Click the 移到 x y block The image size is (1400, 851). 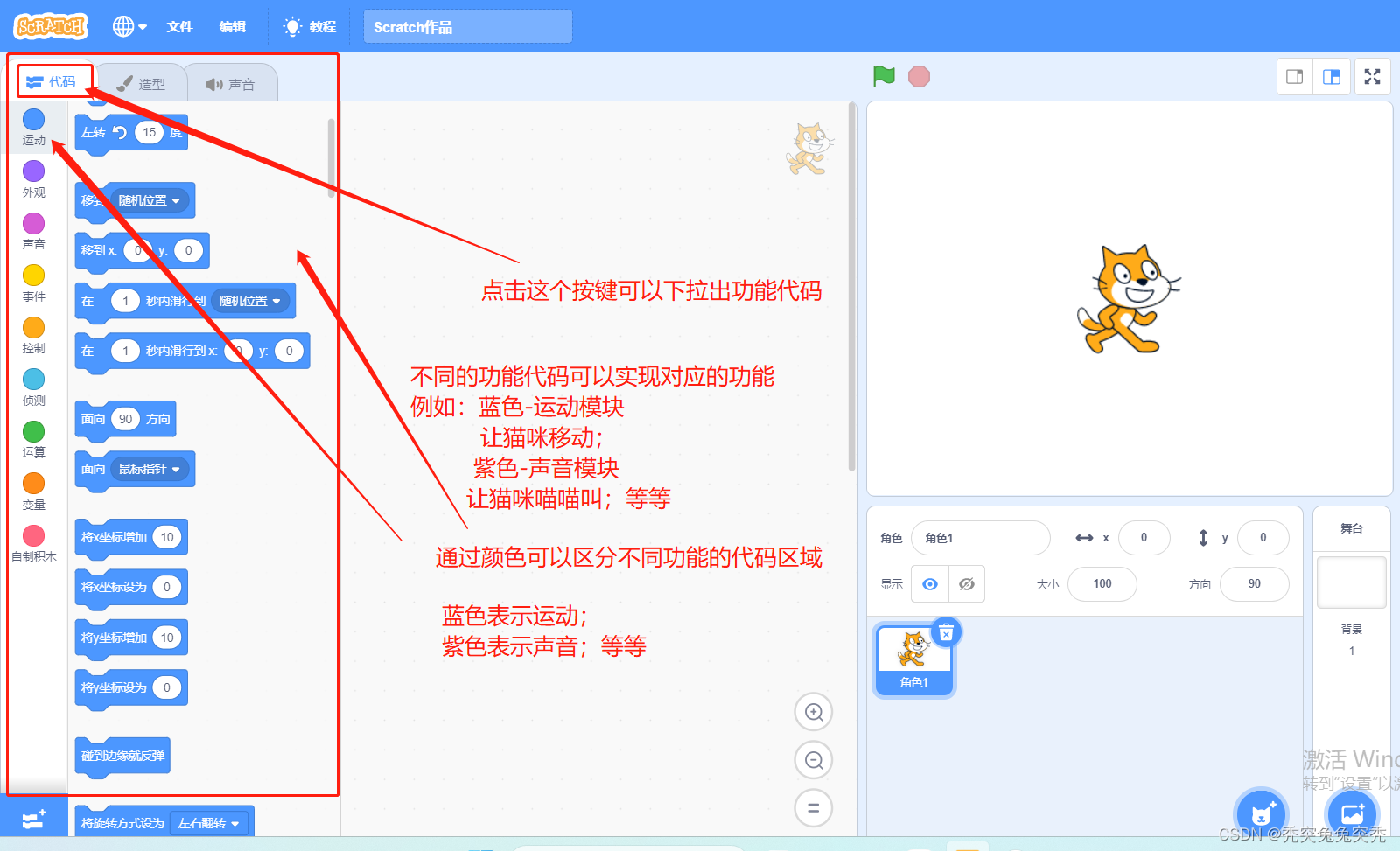coord(142,250)
